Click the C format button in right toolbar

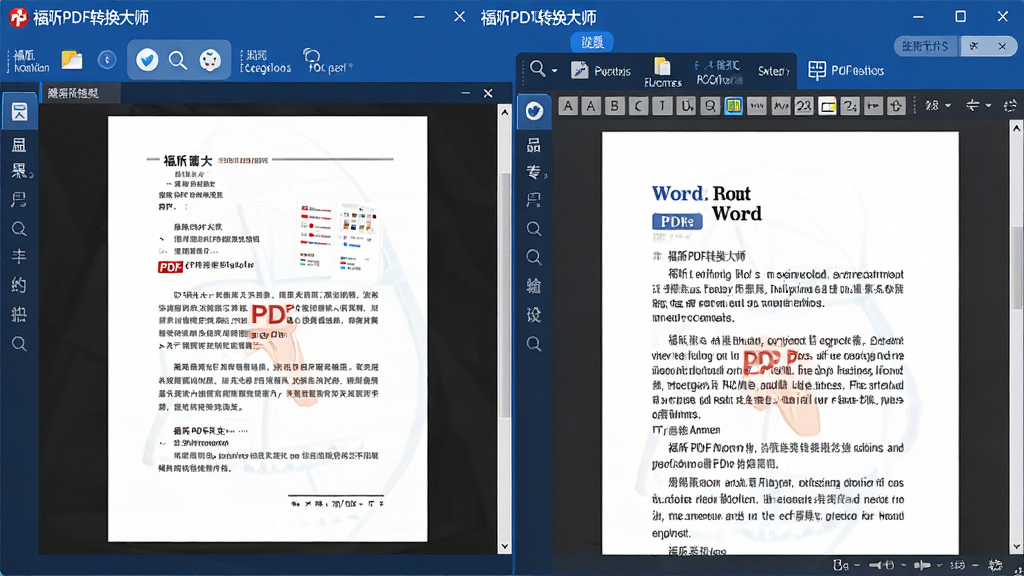coord(638,106)
